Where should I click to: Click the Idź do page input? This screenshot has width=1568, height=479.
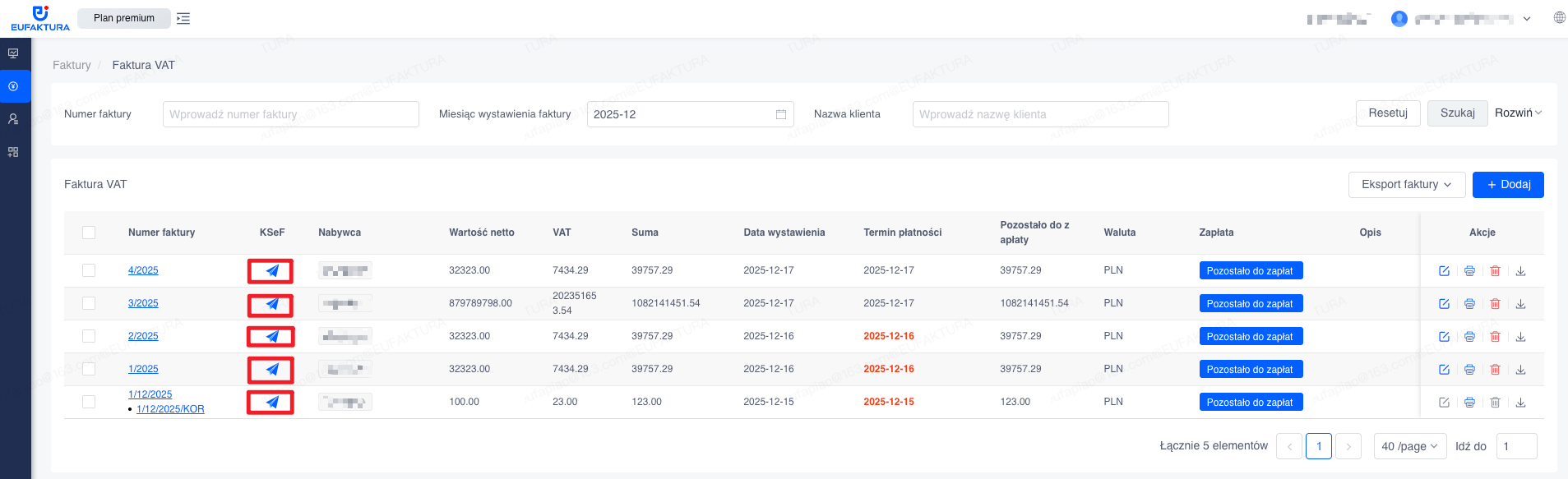1517,446
